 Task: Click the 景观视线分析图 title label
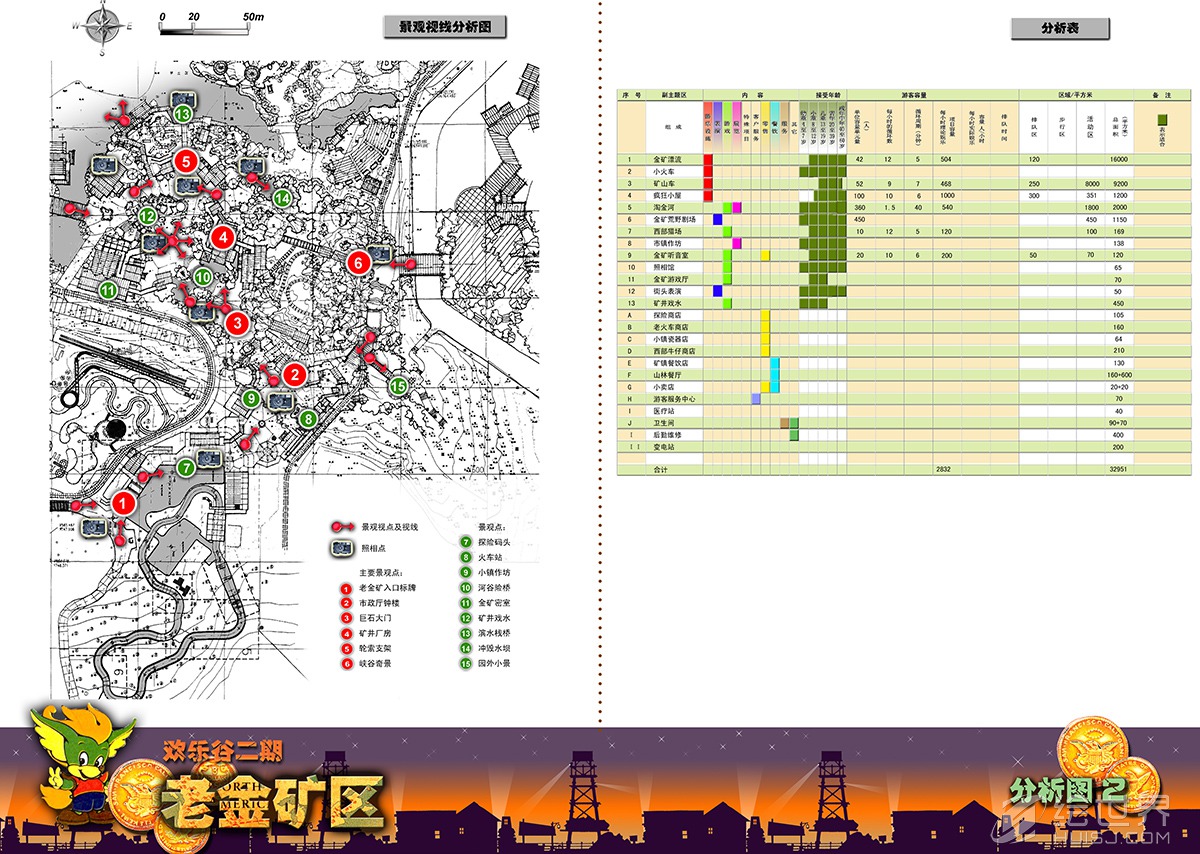click(445, 28)
